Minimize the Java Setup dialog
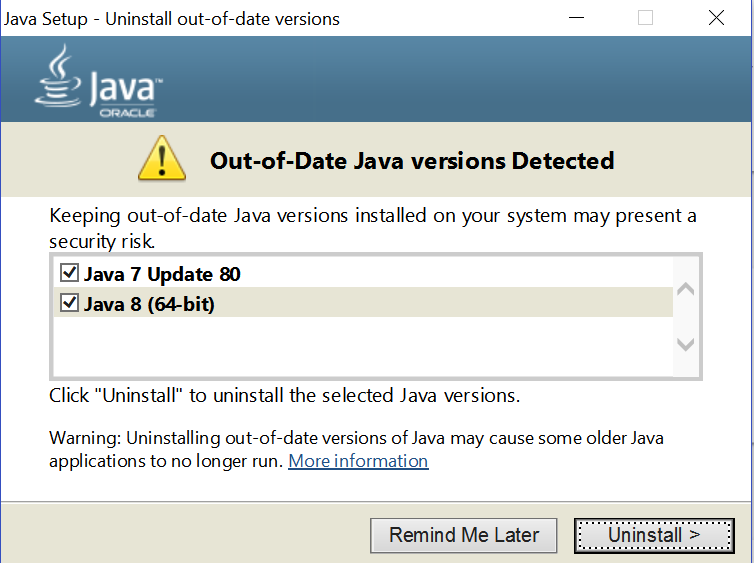 [575, 18]
